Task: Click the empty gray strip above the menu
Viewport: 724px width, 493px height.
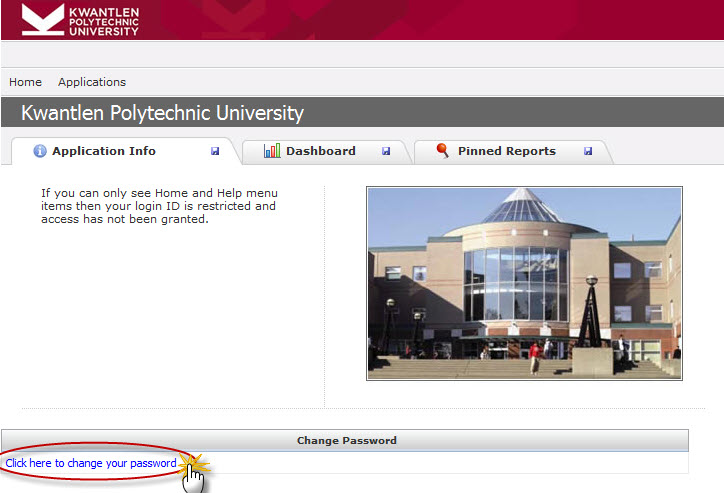Action: click(362, 53)
